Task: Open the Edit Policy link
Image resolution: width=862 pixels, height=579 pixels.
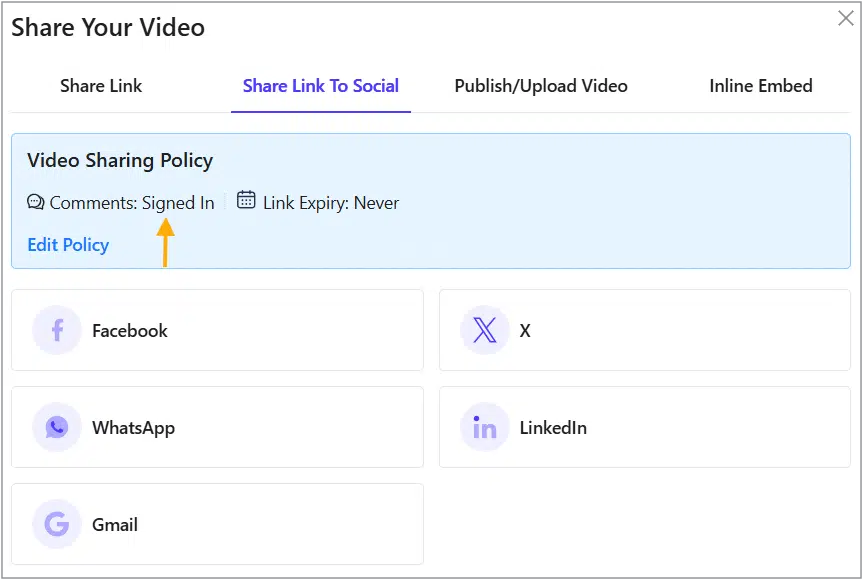Action: [x=68, y=245]
